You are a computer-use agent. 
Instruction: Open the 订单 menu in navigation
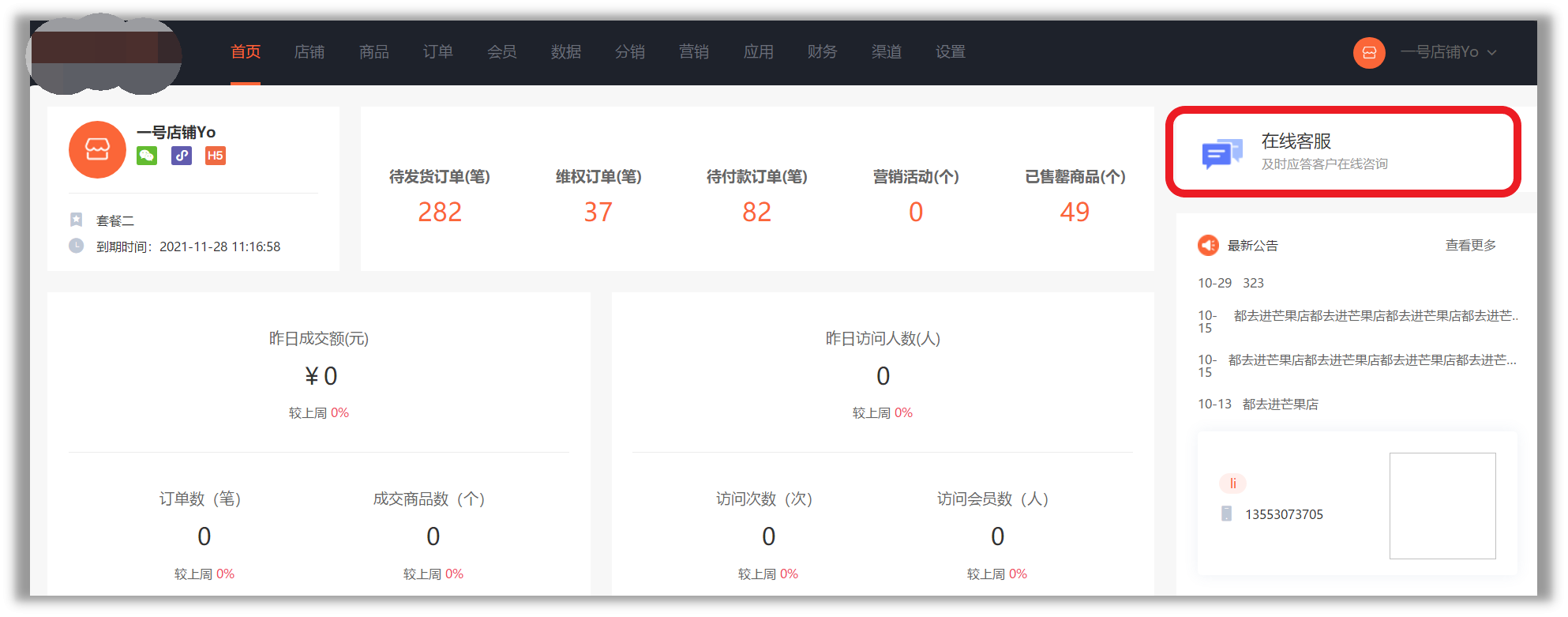coord(437,52)
